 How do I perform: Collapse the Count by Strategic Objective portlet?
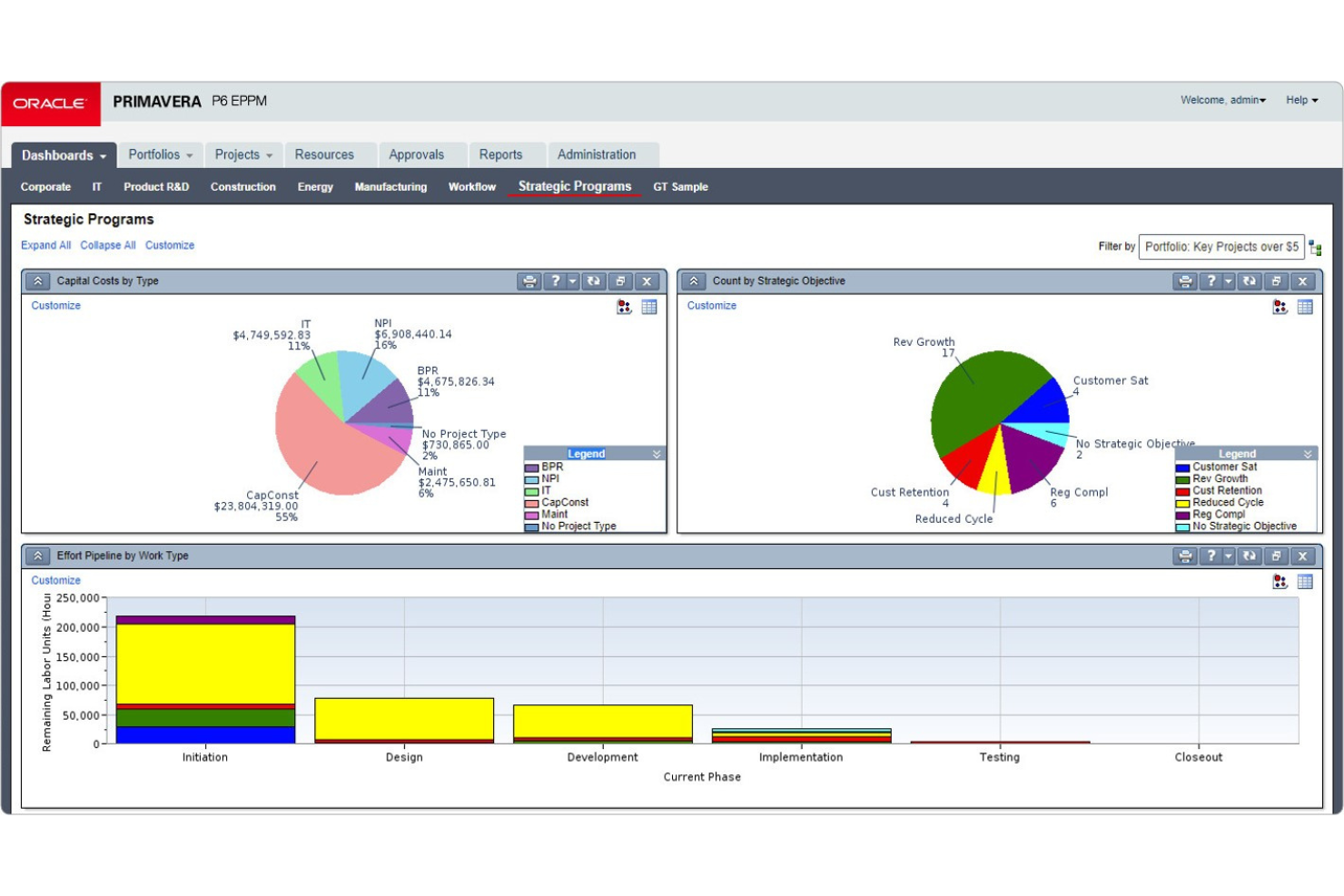pyautogui.click(x=694, y=281)
